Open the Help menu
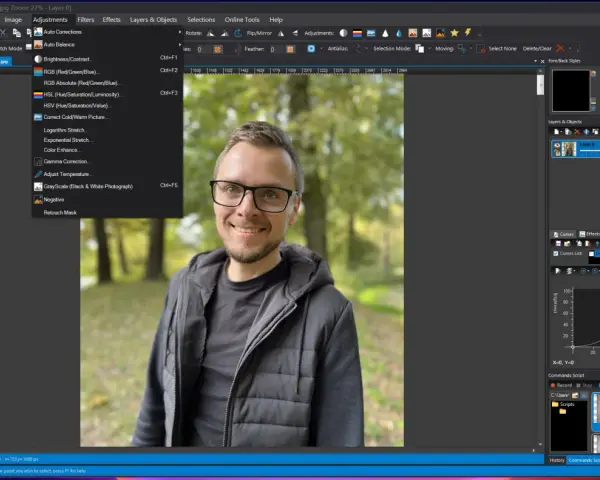 click(276, 20)
